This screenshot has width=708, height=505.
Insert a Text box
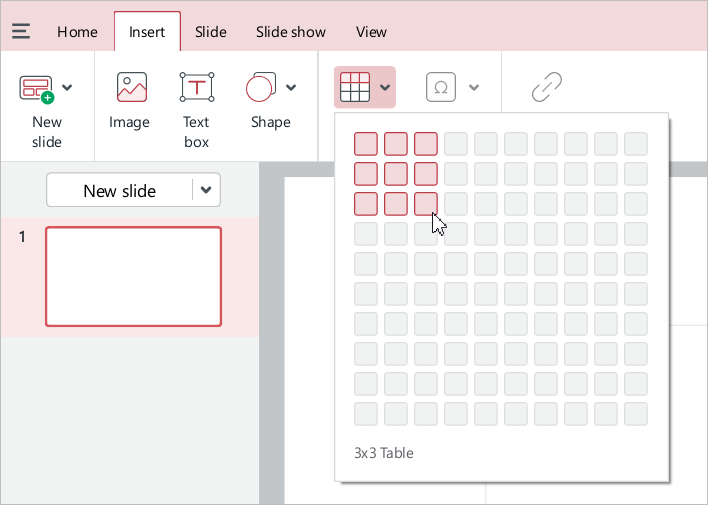(196, 88)
